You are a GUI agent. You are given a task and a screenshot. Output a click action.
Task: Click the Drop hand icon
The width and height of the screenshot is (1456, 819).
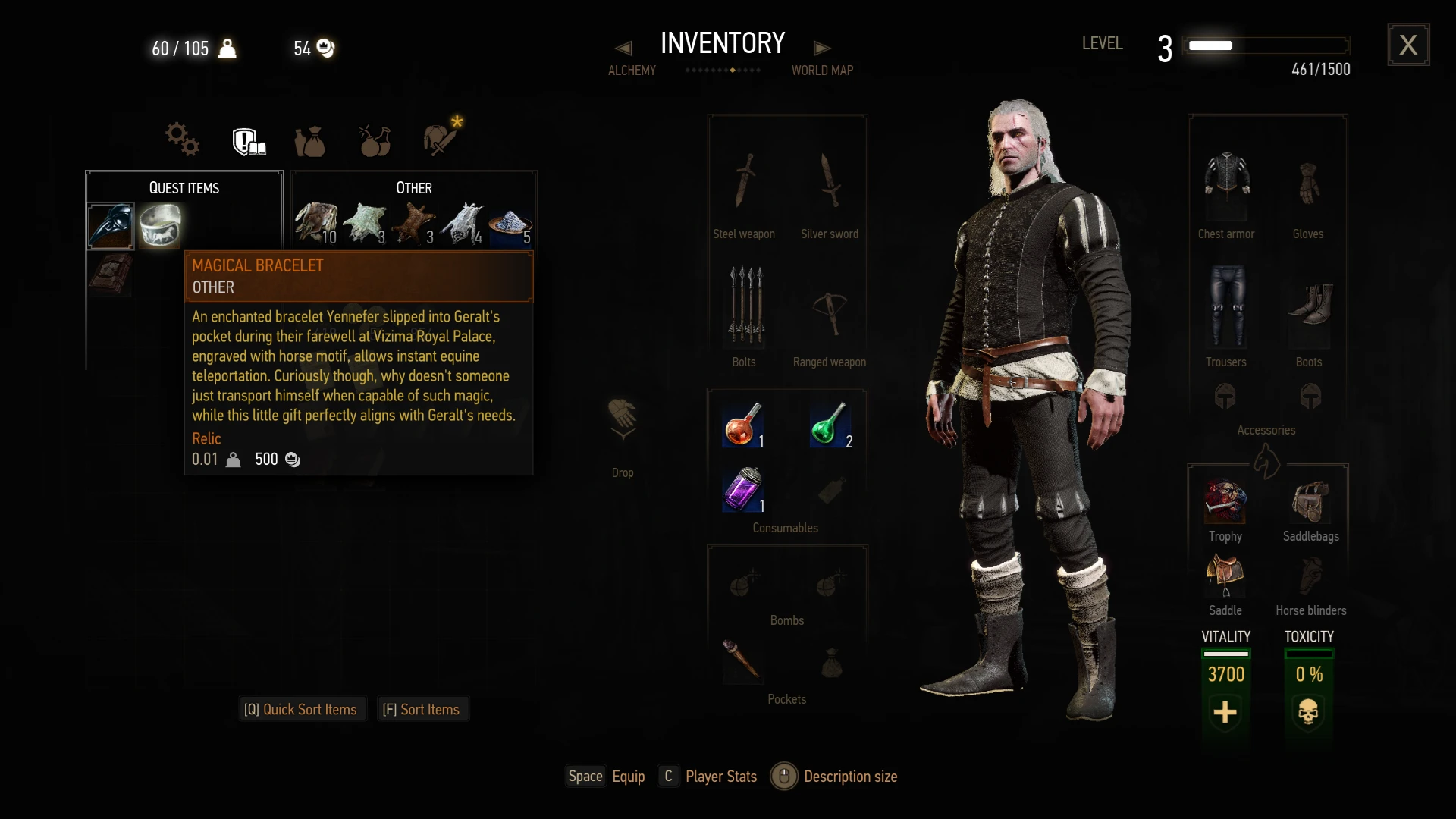click(623, 419)
